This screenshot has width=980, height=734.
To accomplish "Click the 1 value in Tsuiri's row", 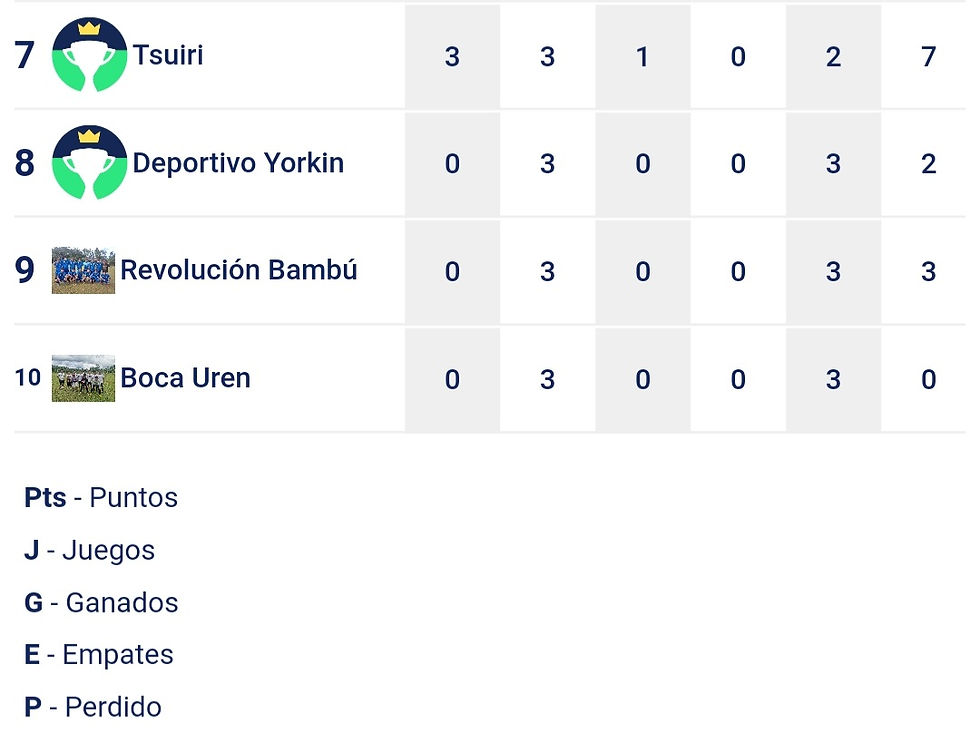I will tap(643, 56).
